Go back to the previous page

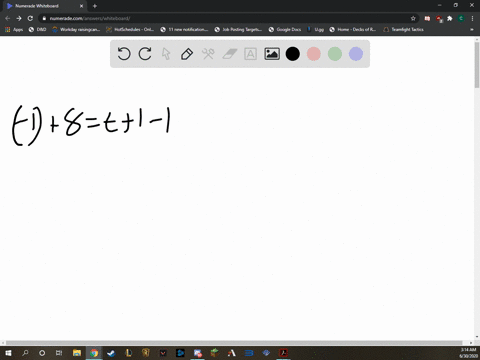pyautogui.click(x=8, y=18)
